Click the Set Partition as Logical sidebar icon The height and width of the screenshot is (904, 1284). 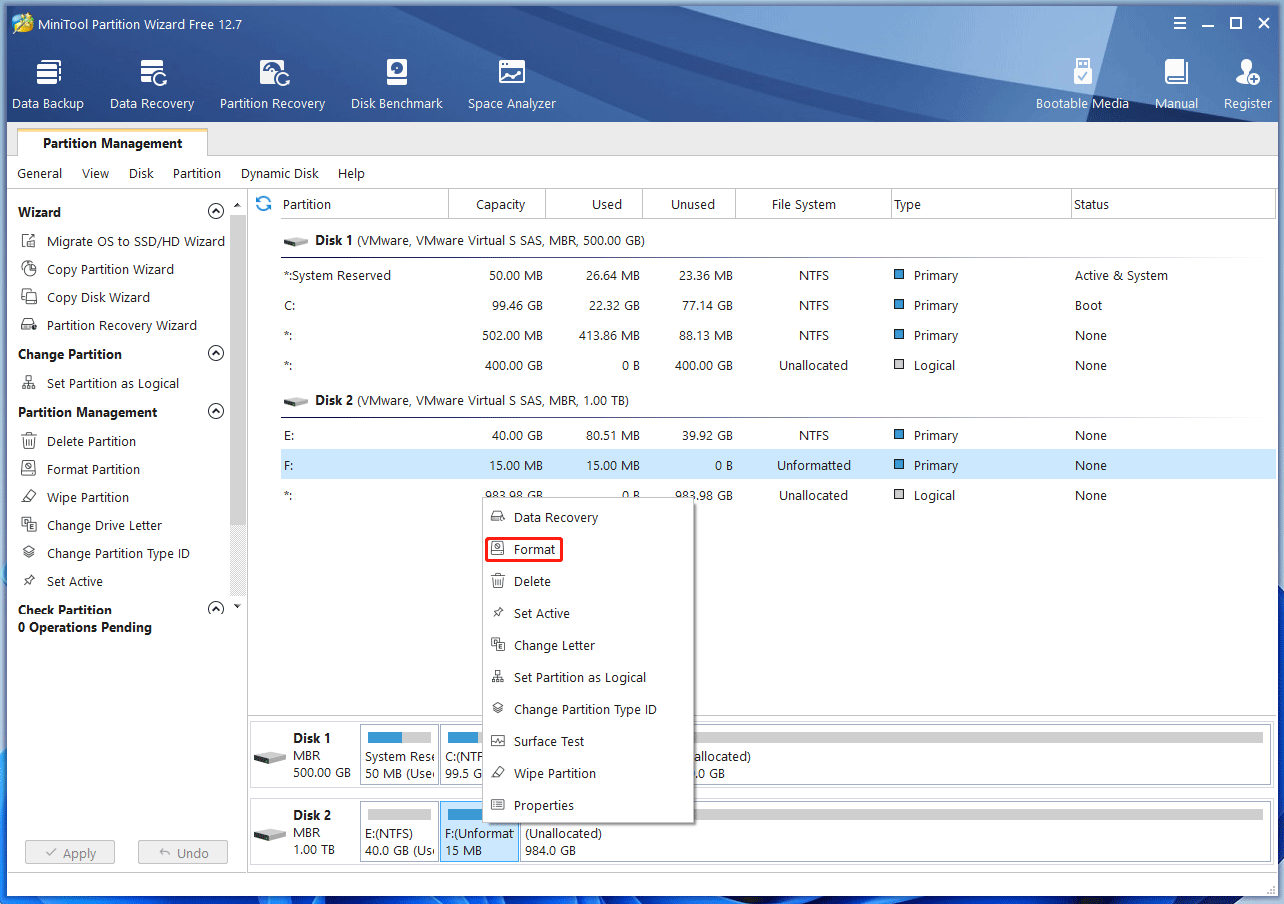click(28, 383)
